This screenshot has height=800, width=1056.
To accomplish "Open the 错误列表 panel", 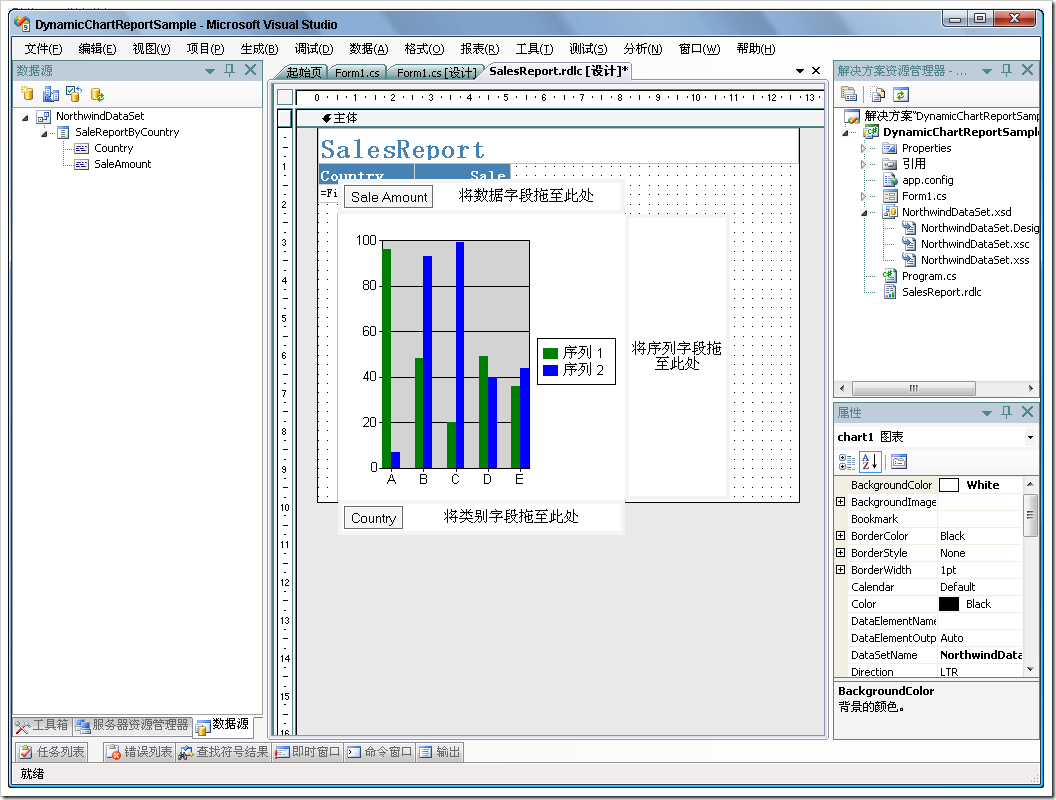I will pos(139,752).
